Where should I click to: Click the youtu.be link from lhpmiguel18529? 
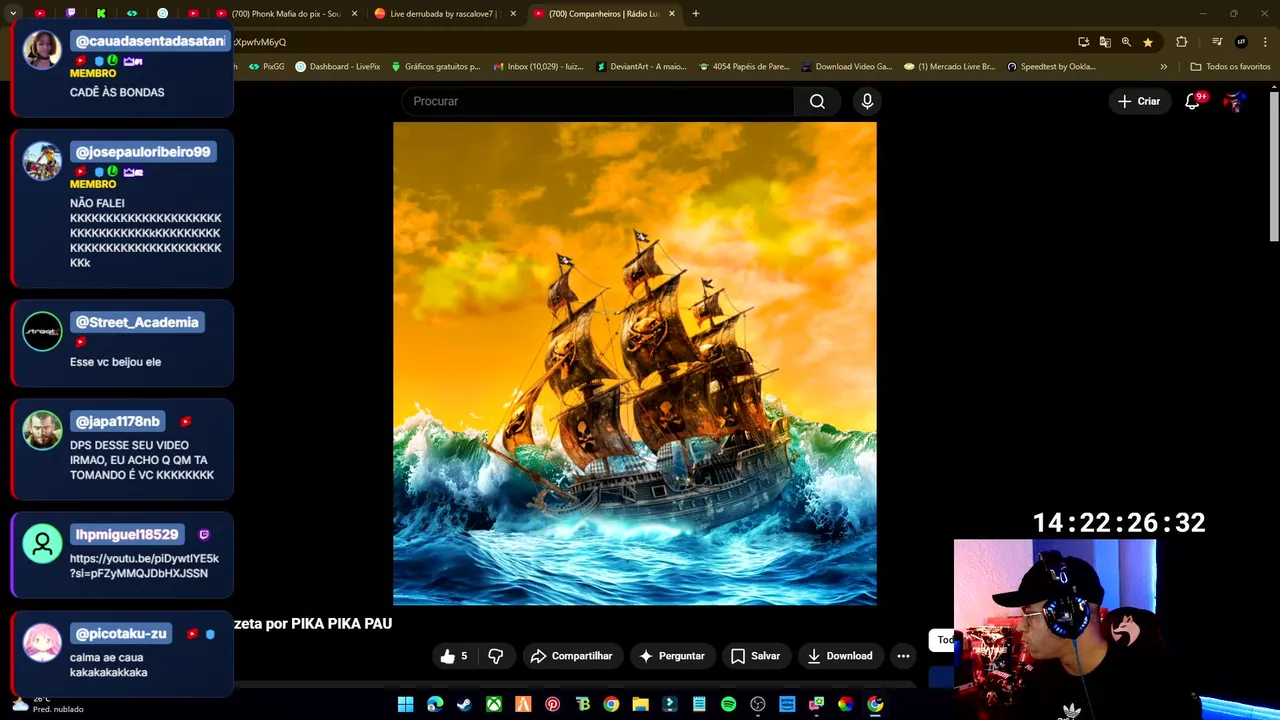pyautogui.click(x=144, y=566)
